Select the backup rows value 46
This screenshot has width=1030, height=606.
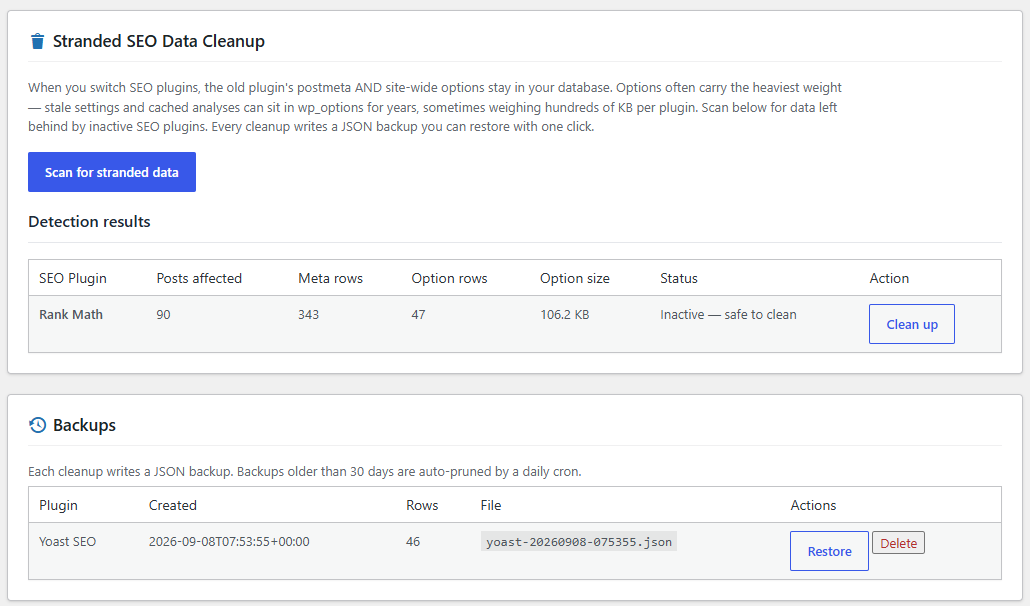413,542
